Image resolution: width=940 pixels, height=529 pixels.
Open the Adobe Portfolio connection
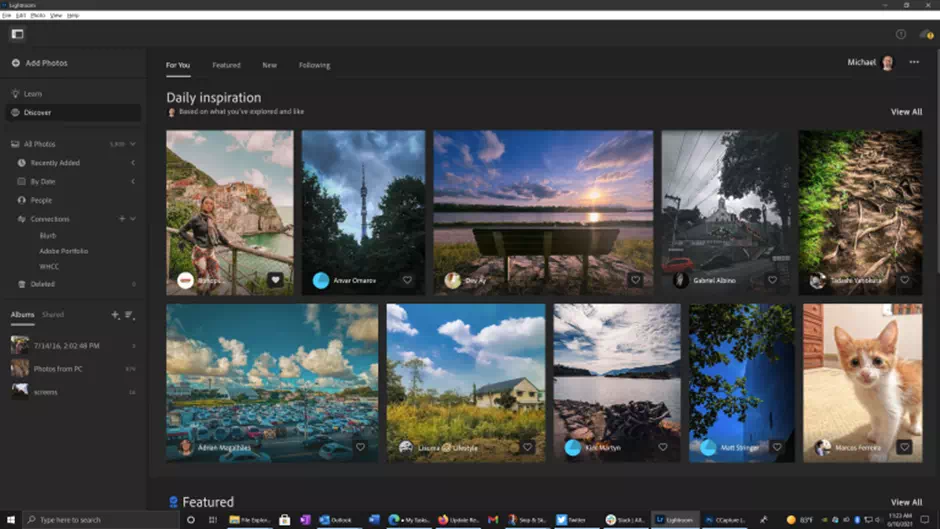pos(64,251)
